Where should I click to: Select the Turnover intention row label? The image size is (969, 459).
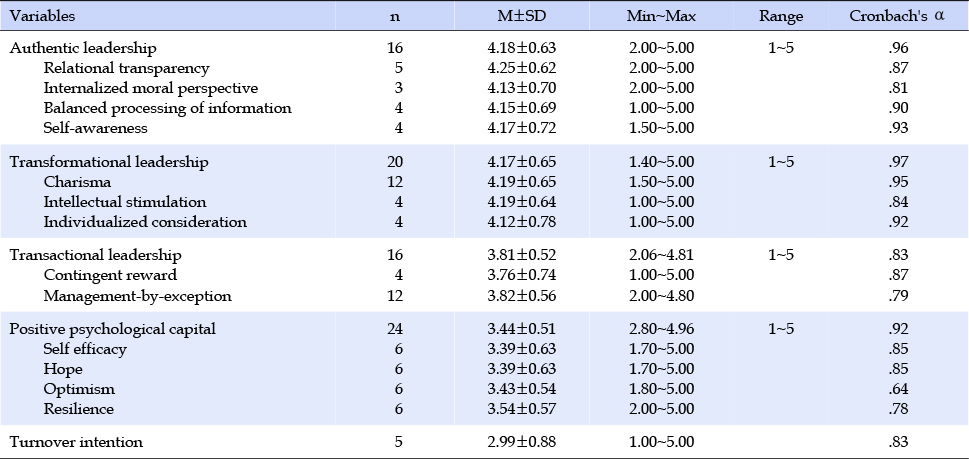(x=76, y=442)
